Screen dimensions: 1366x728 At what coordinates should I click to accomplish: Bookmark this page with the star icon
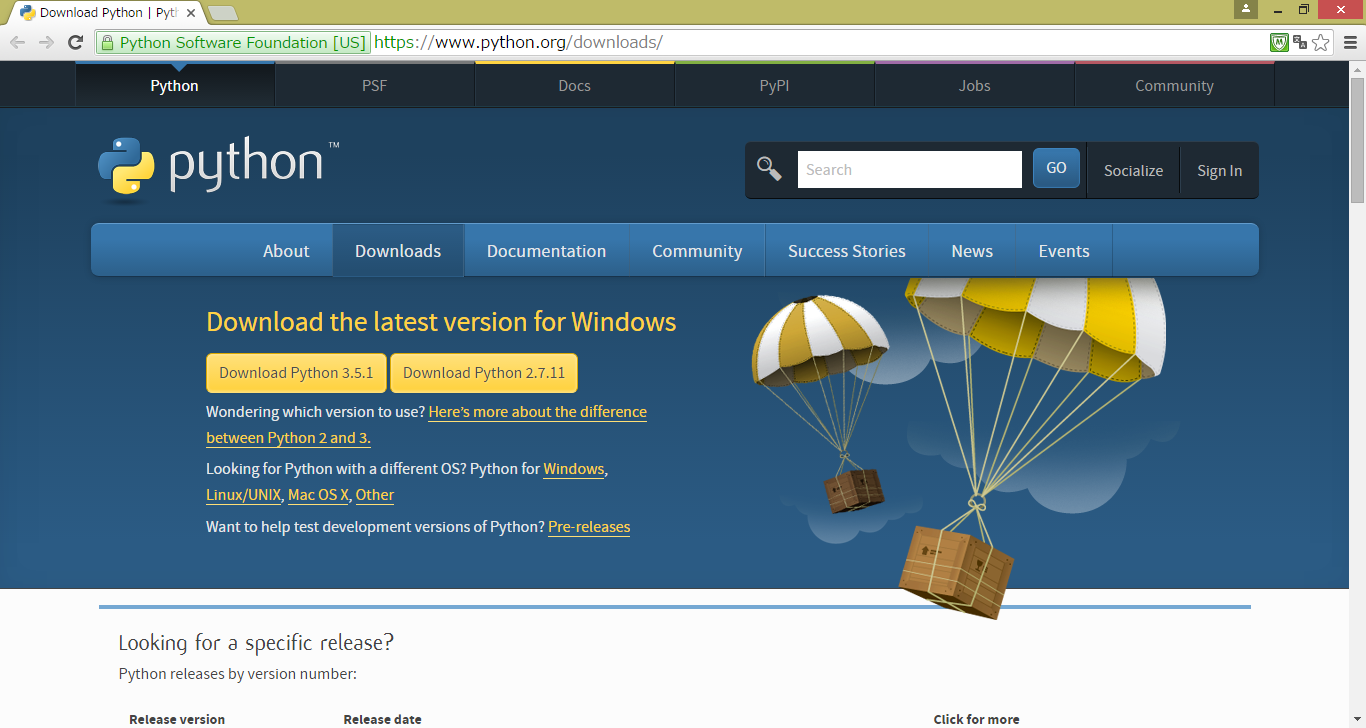click(x=1321, y=42)
